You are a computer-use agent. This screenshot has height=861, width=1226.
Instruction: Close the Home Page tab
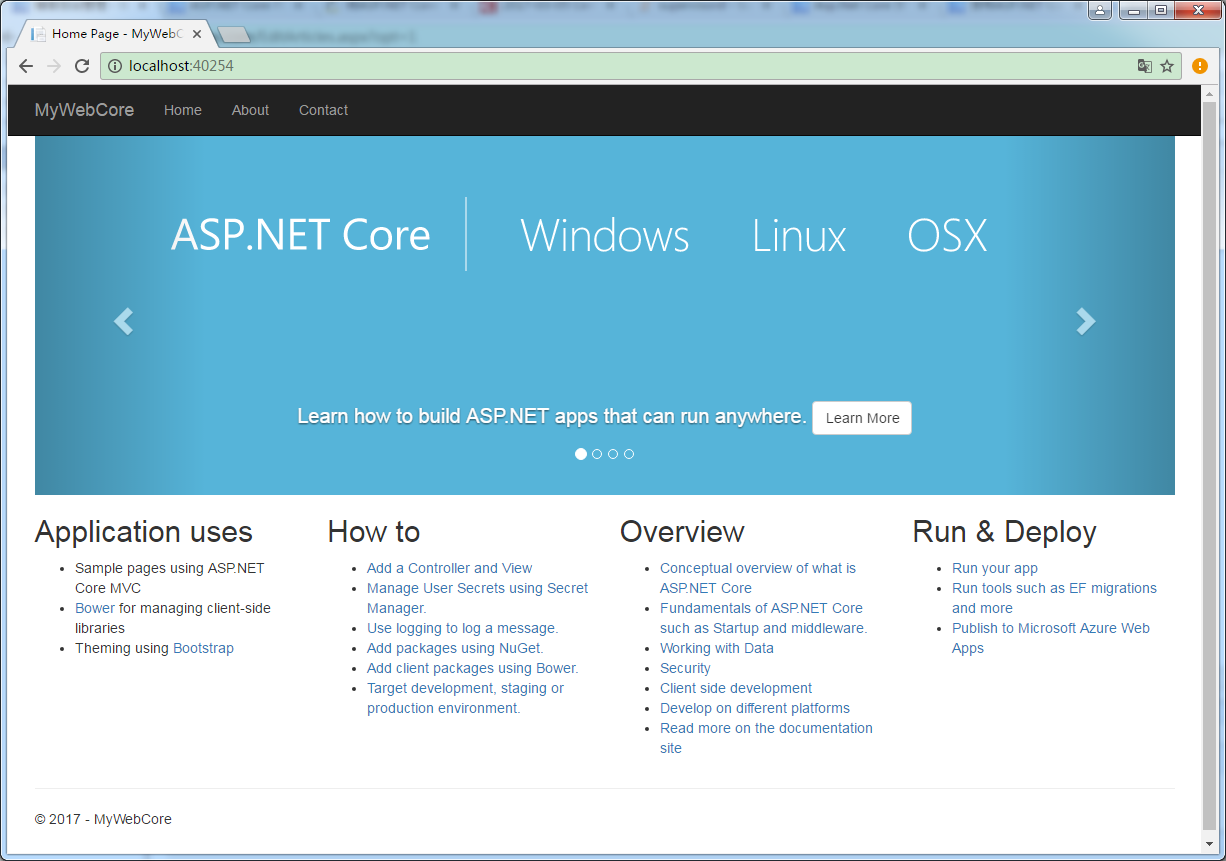[x=198, y=34]
